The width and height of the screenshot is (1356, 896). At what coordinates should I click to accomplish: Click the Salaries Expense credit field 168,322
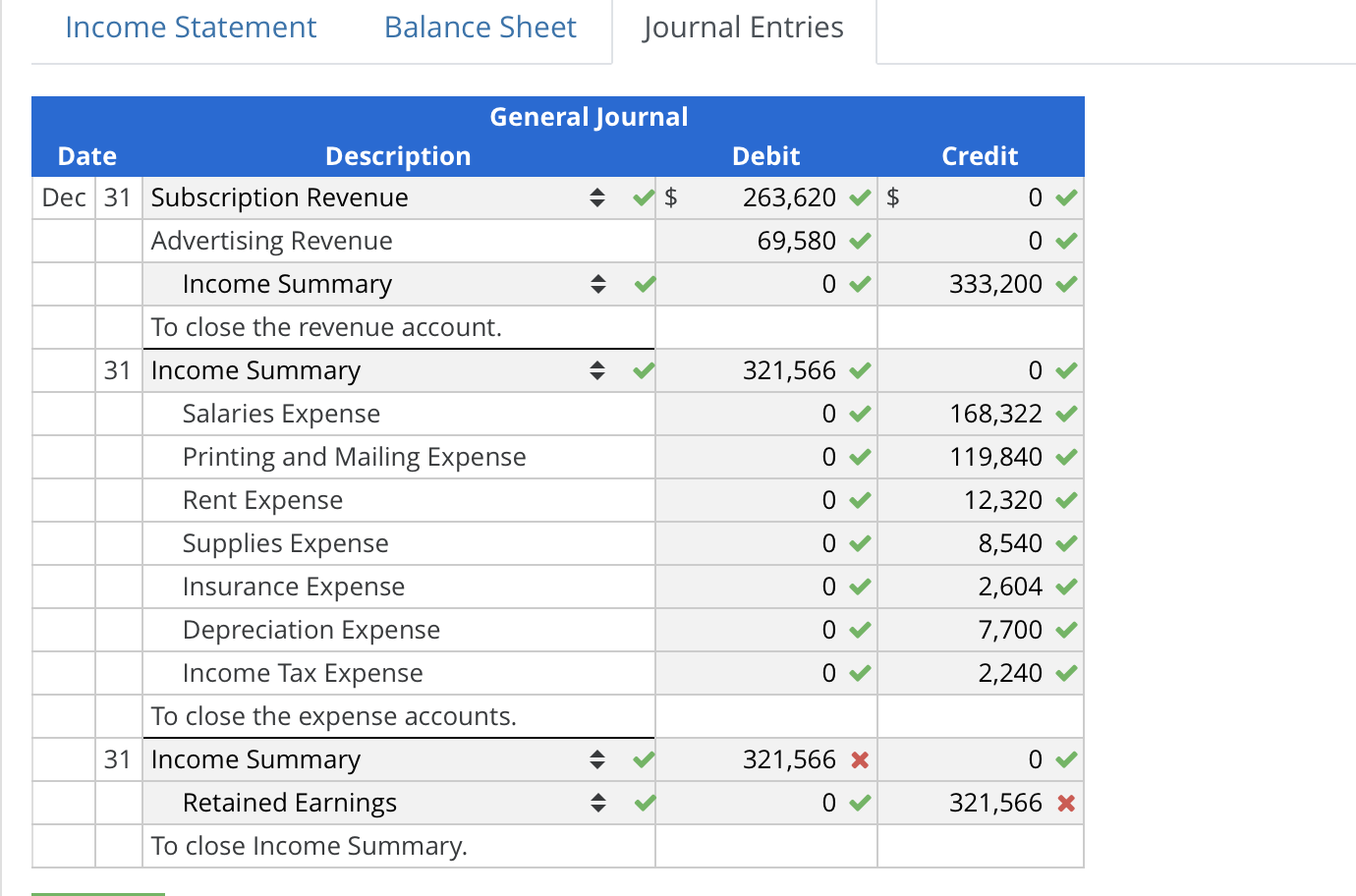(980, 414)
